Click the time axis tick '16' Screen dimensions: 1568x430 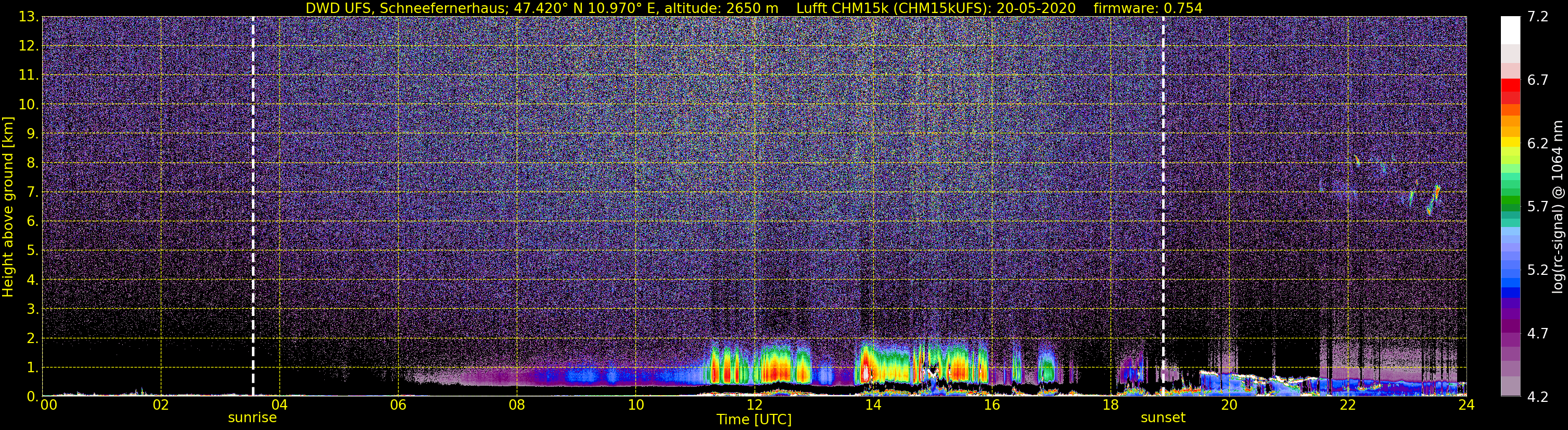pos(991,406)
